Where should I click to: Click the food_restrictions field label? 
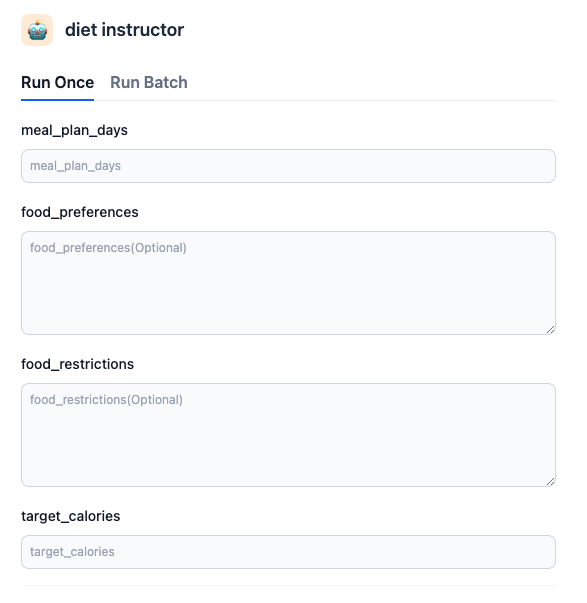[77, 364]
